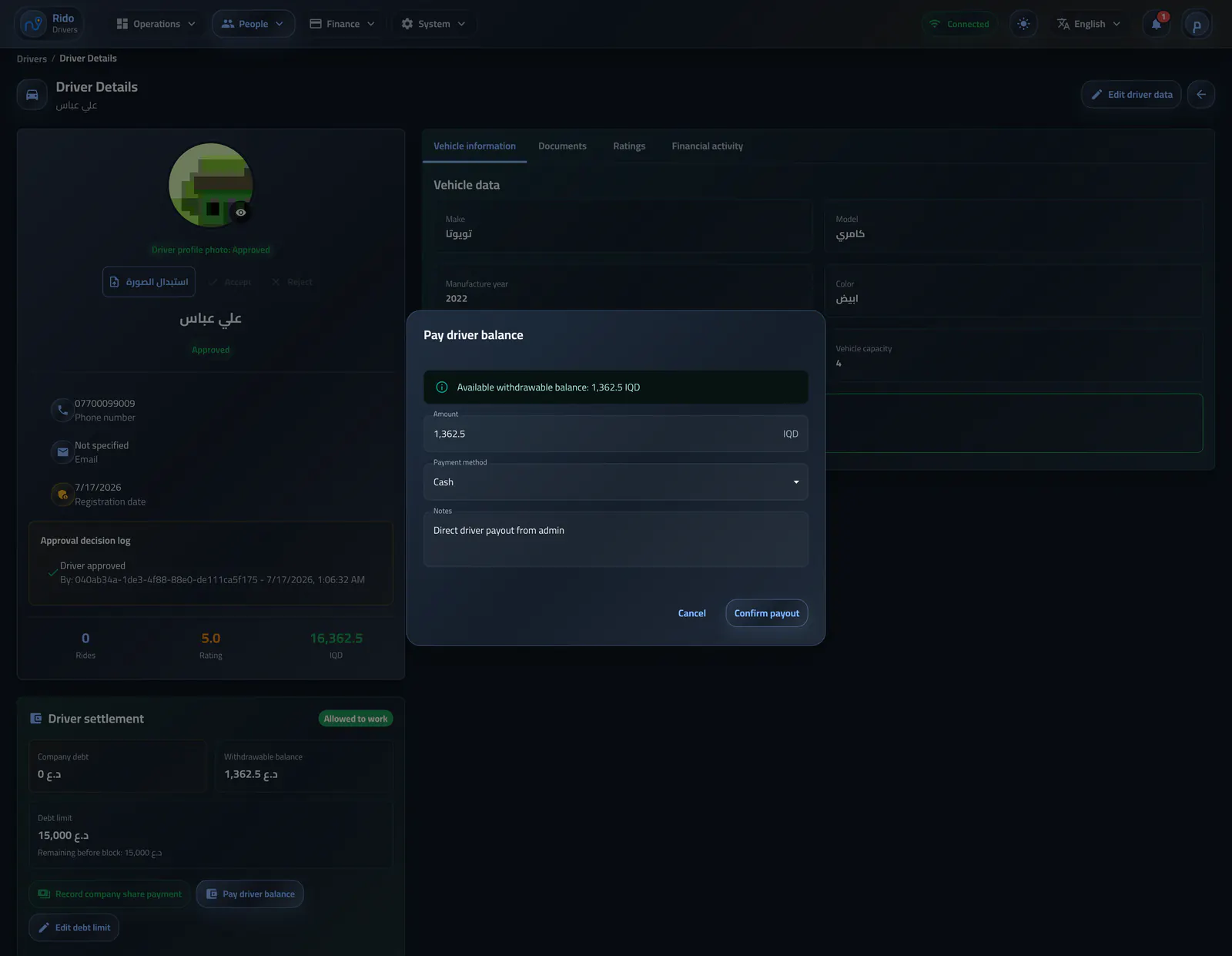1232x956 pixels.
Task: Click the Confirm payout button
Action: [766, 613]
